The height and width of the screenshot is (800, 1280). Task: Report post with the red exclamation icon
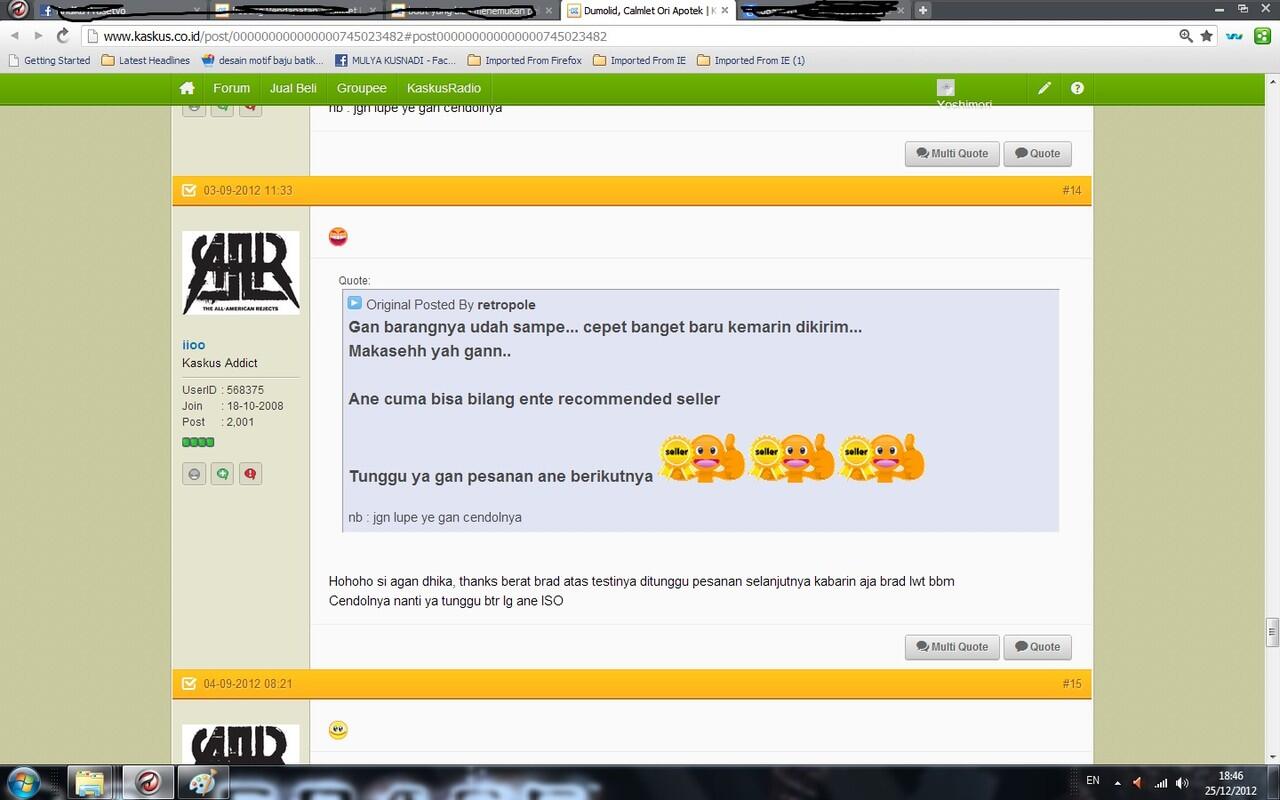pos(250,474)
